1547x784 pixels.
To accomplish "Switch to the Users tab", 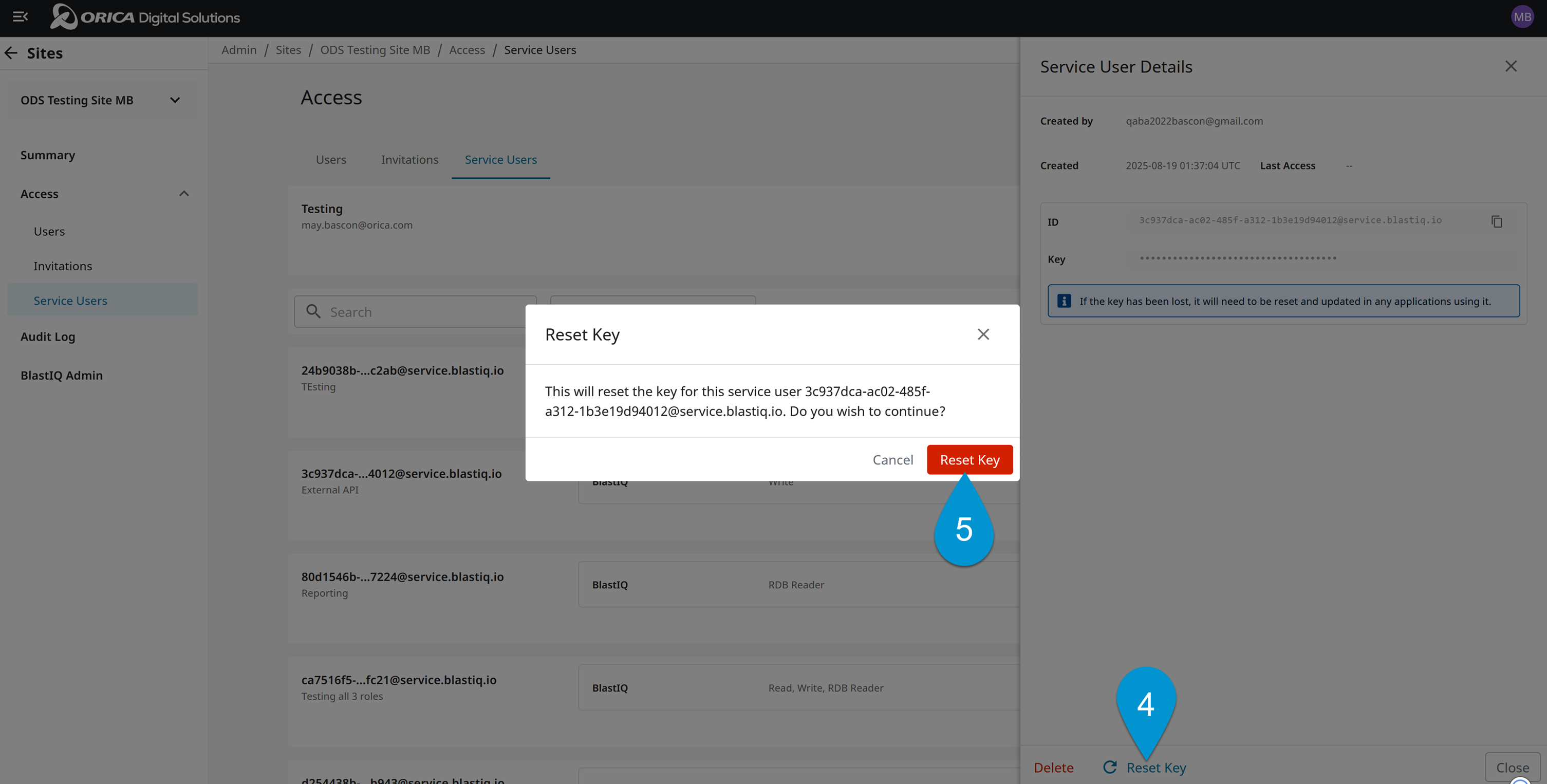I will [x=331, y=160].
